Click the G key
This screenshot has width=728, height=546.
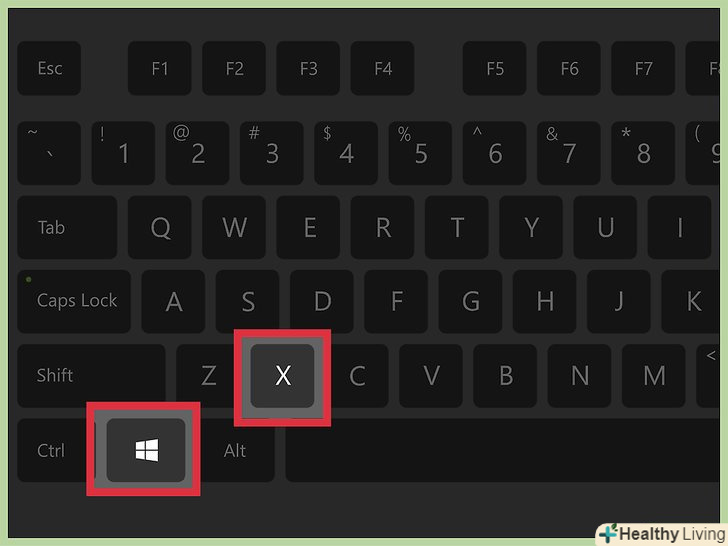click(470, 301)
